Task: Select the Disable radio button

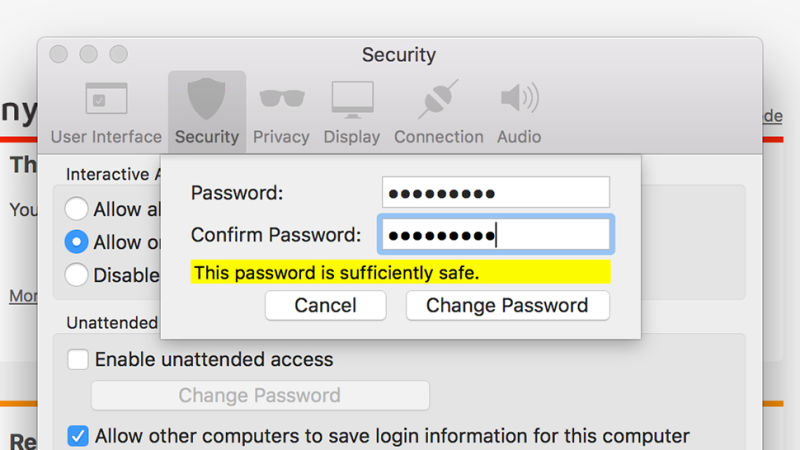Action: tap(76, 274)
